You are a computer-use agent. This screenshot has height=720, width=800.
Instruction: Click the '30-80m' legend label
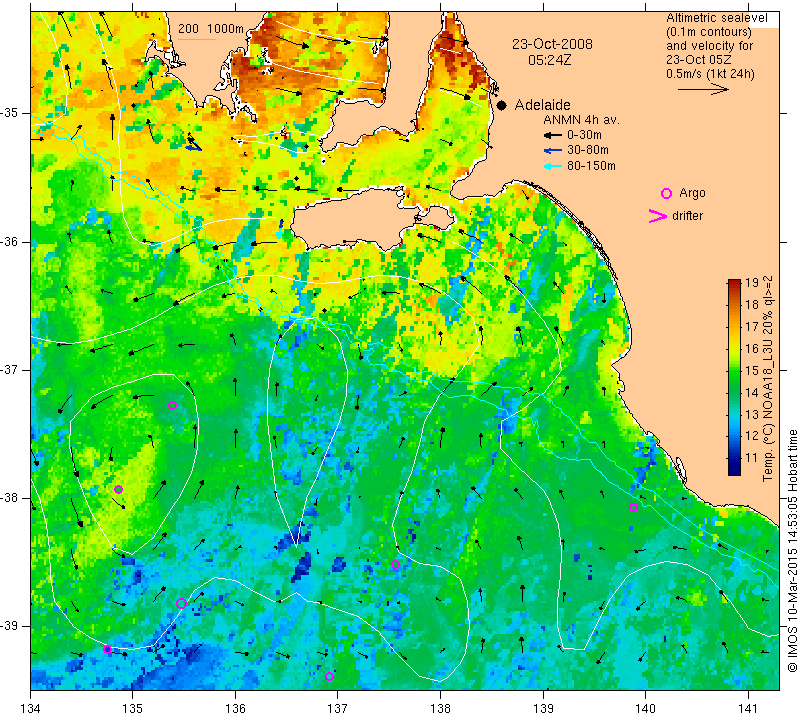pyautogui.click(x=588, y=151)
